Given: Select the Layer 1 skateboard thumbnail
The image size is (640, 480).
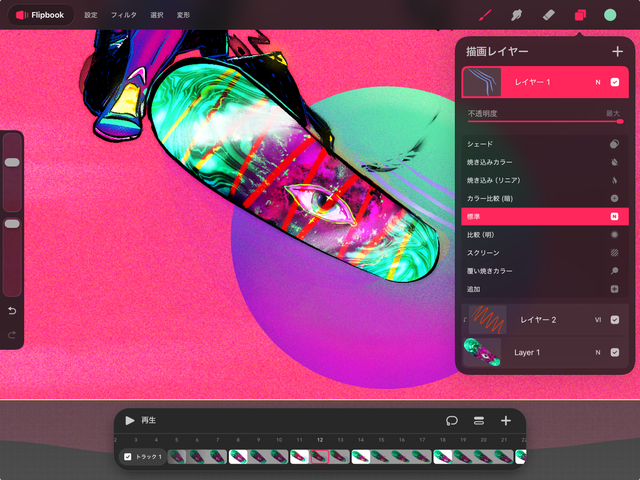Looking at the screenshot, I should pos(482,352).
